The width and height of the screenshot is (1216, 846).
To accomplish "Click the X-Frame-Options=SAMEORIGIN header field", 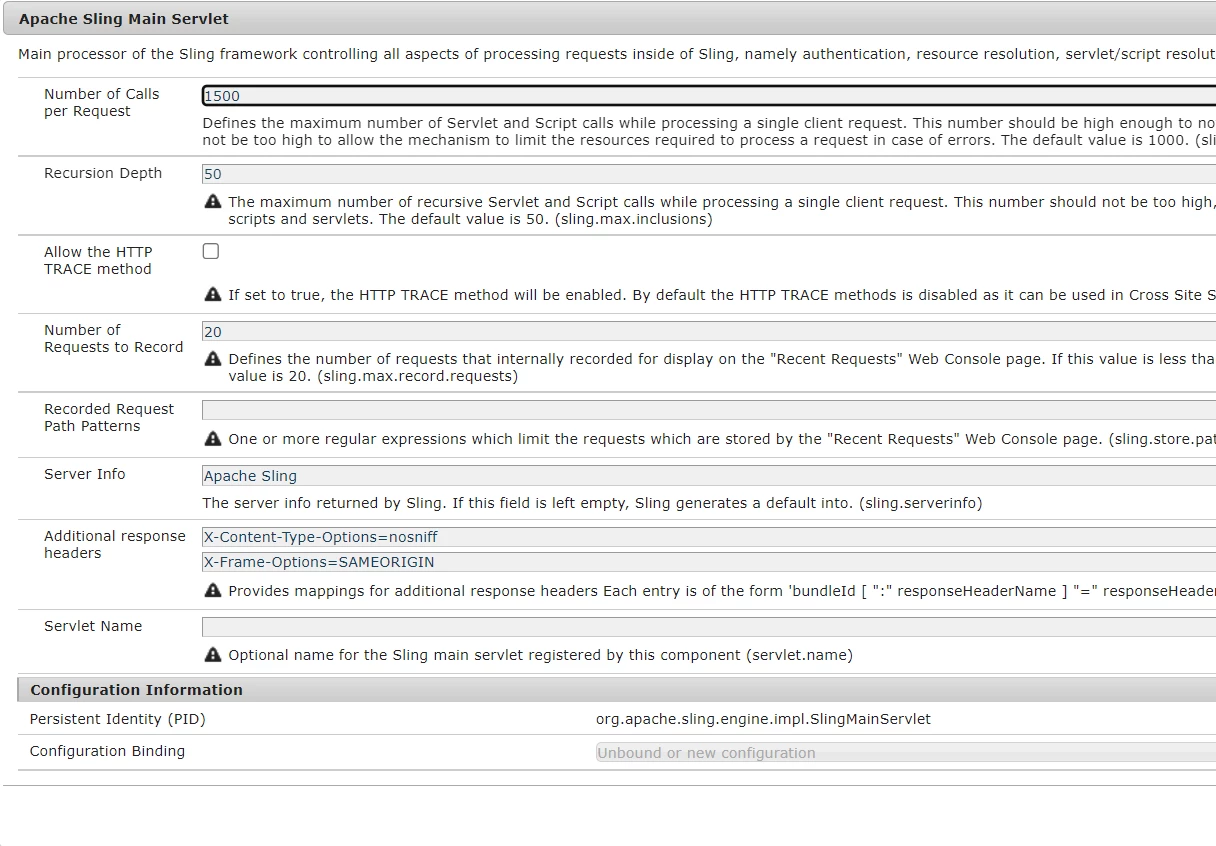I will tap(709, 562).
